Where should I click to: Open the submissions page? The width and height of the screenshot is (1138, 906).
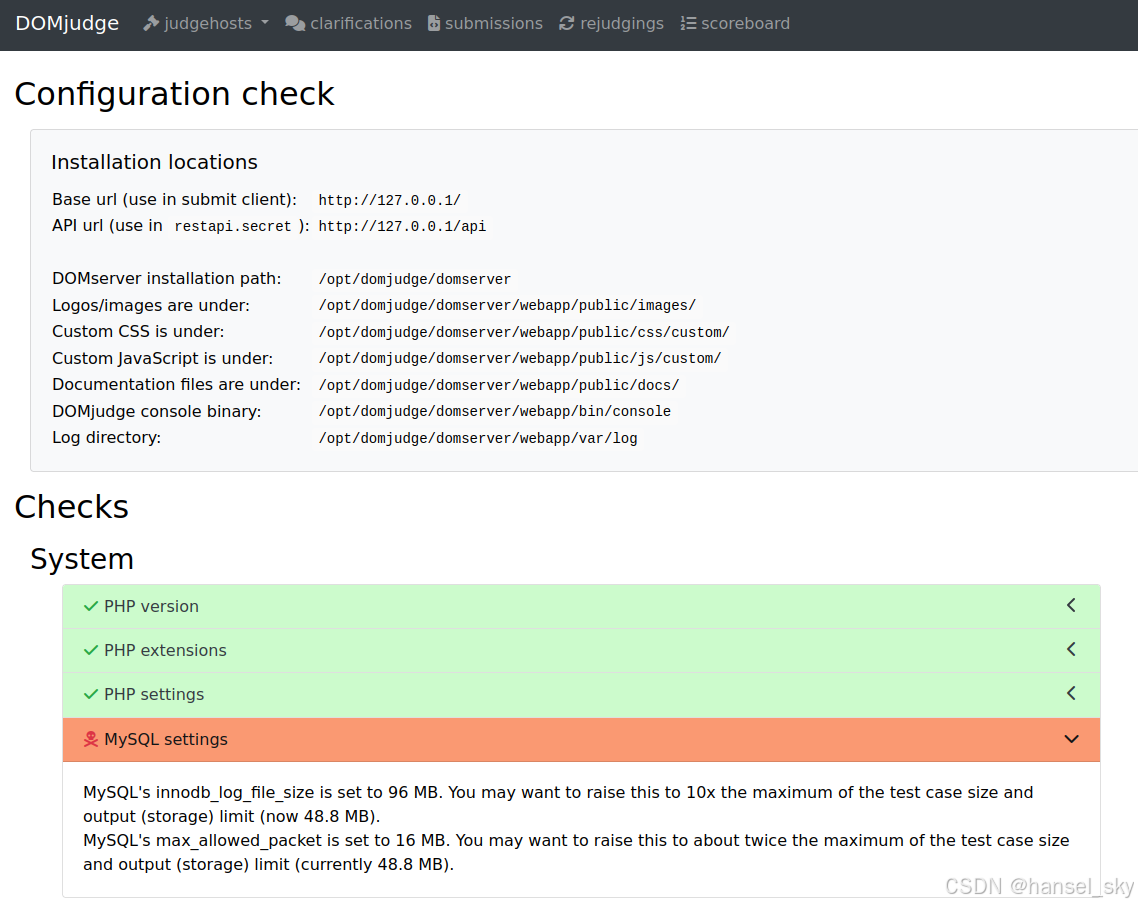coord(485,23)
